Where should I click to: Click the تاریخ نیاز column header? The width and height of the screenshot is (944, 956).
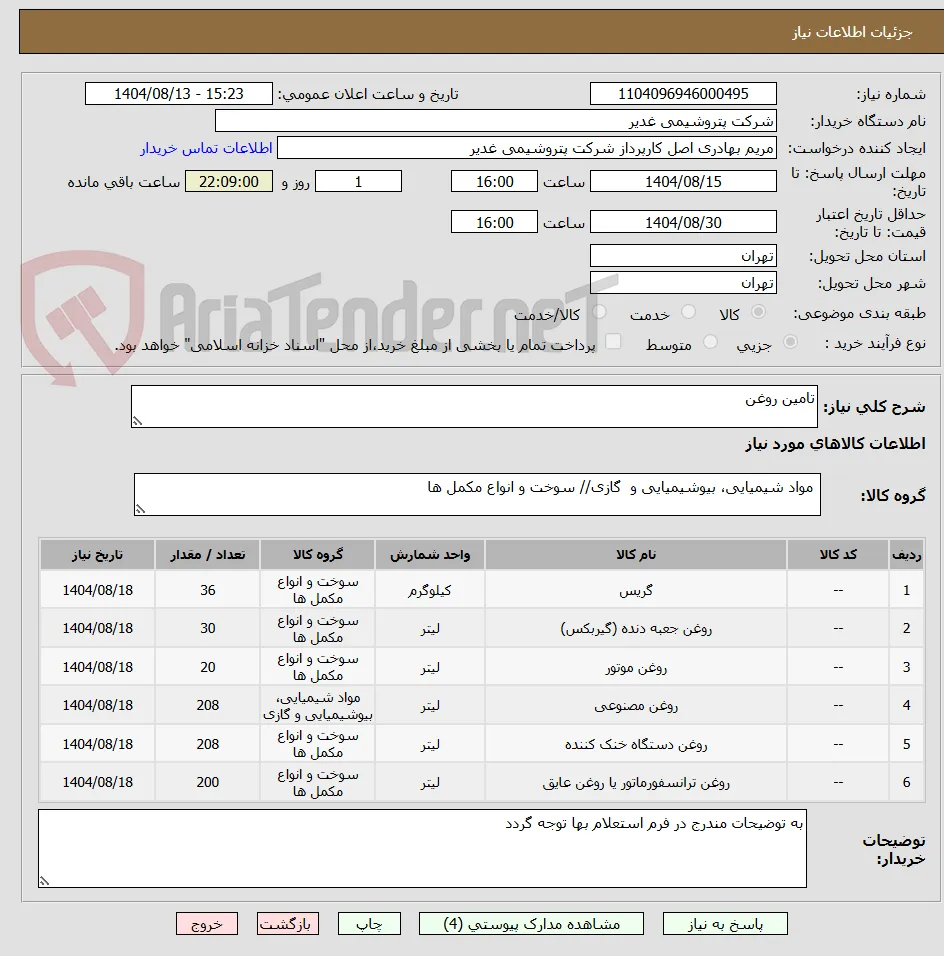(98, 554)
